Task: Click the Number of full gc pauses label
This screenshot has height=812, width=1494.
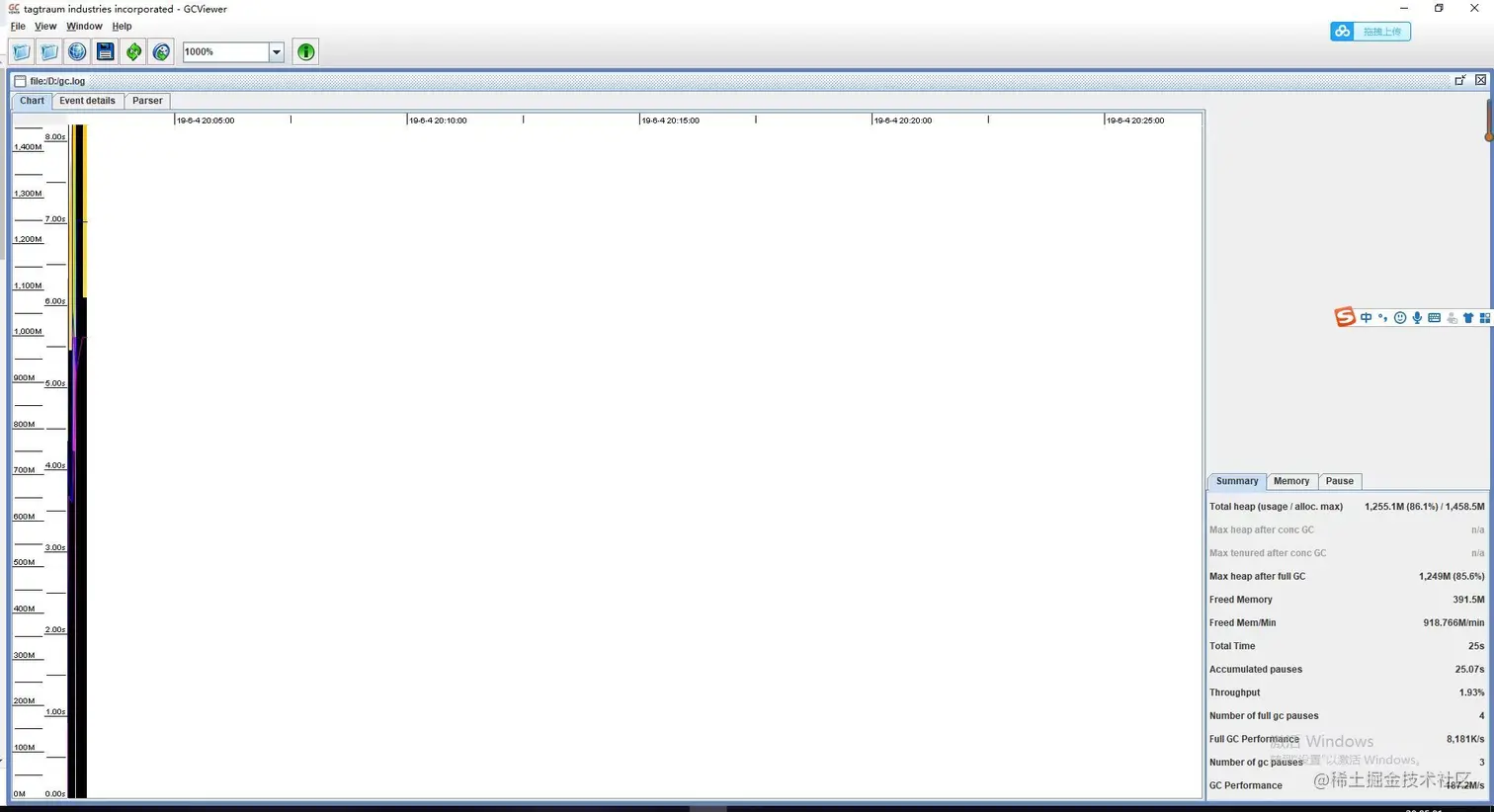Action: 1264,716
